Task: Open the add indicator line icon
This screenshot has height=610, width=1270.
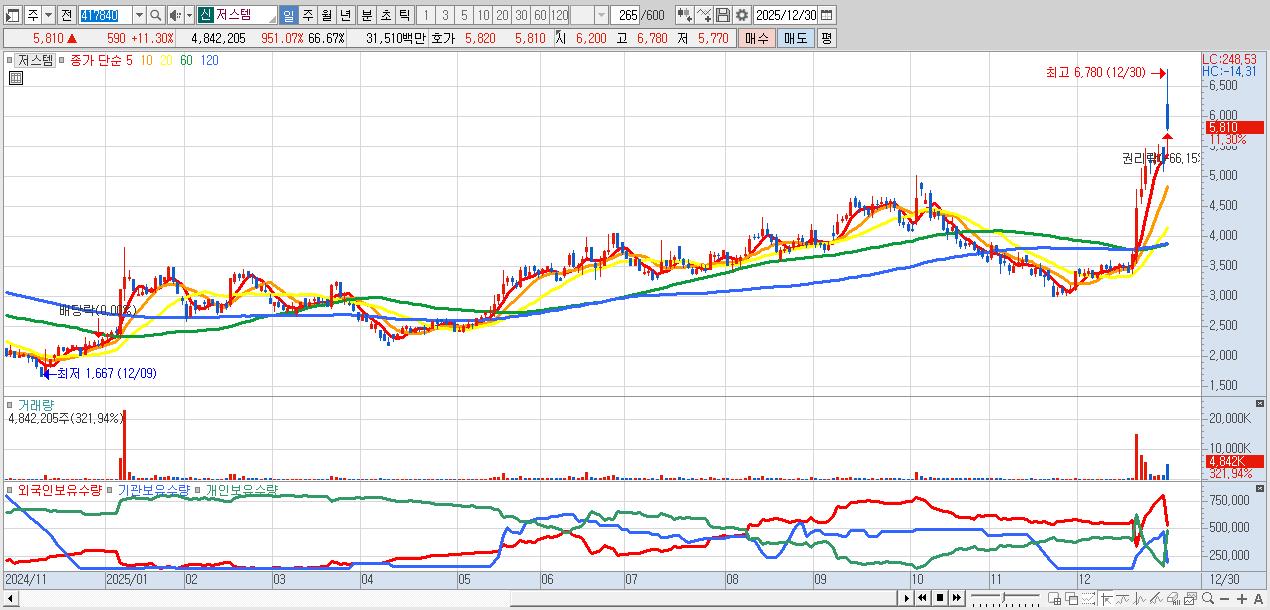Action: click(704, 15)
